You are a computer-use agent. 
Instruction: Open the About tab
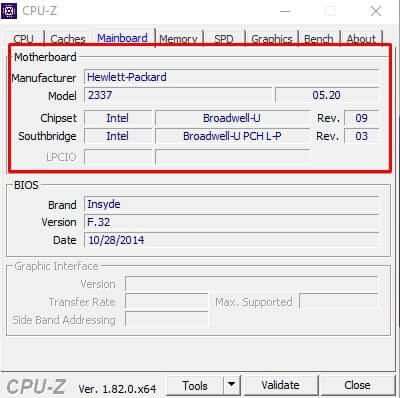[x=361, y=38]
